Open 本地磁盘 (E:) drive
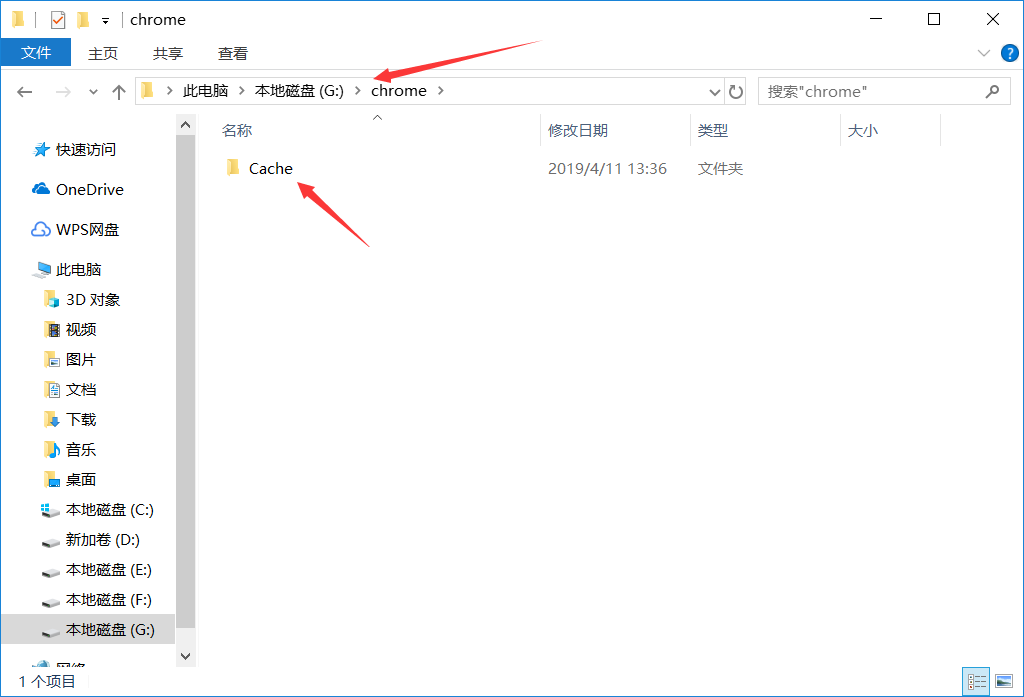Screen dimensions: 1024x697 pyautogui.click(x=108, y=570)
